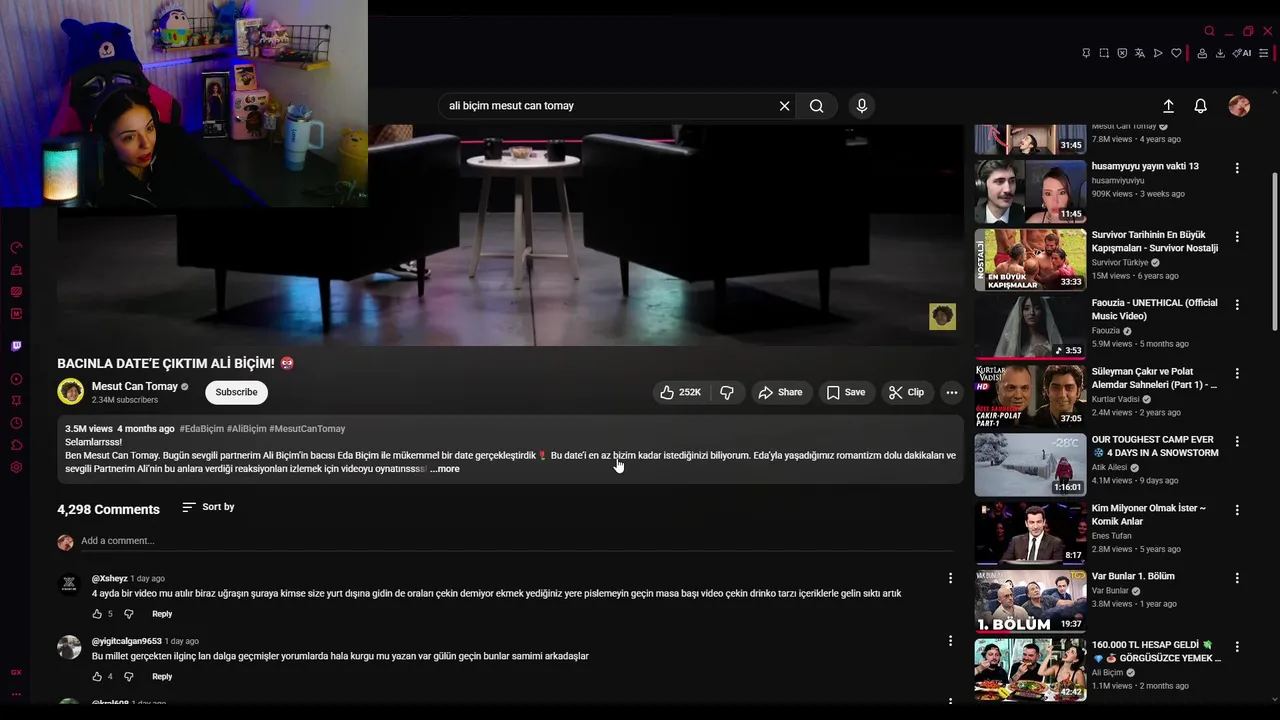1280x720 pixels.
Task: Click the GX logo at sidebar bottom
Action: tap(16, 672)
